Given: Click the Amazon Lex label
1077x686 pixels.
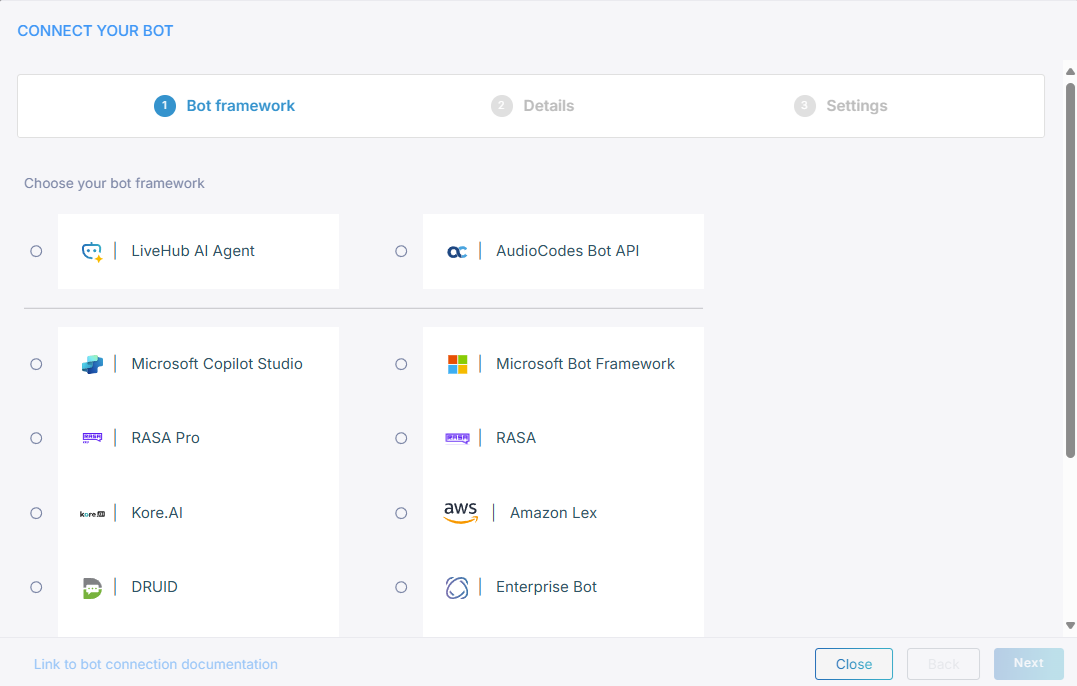Looking at the screenshot, I should pyautogui.click(x=553, y=513).
